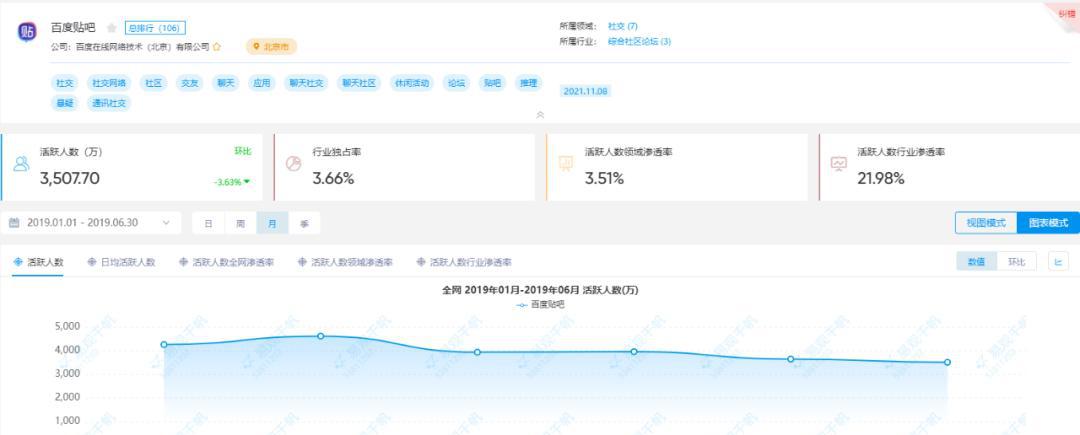Switch granularity to 周

240,223
